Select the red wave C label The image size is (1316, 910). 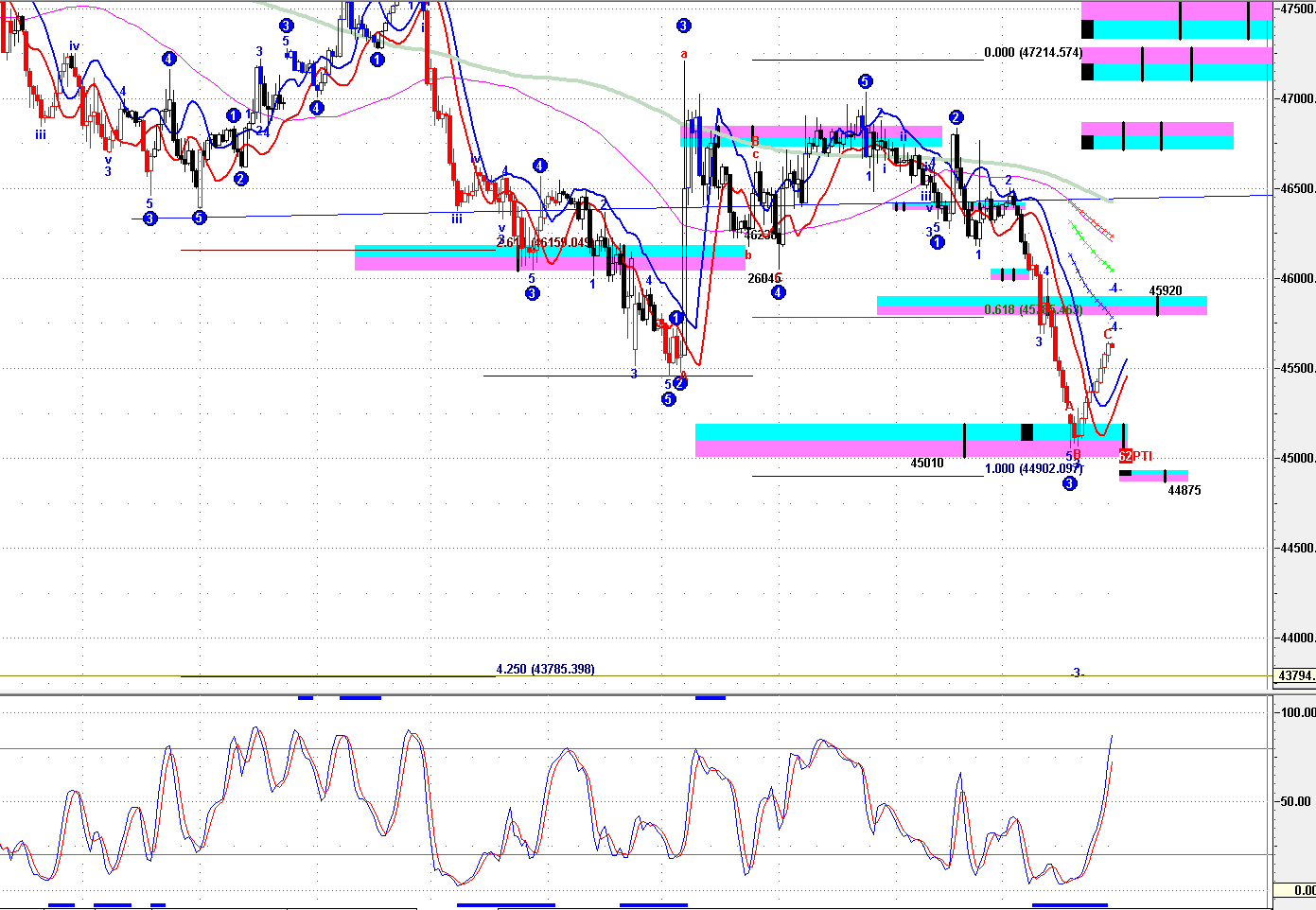point(1108,334)
